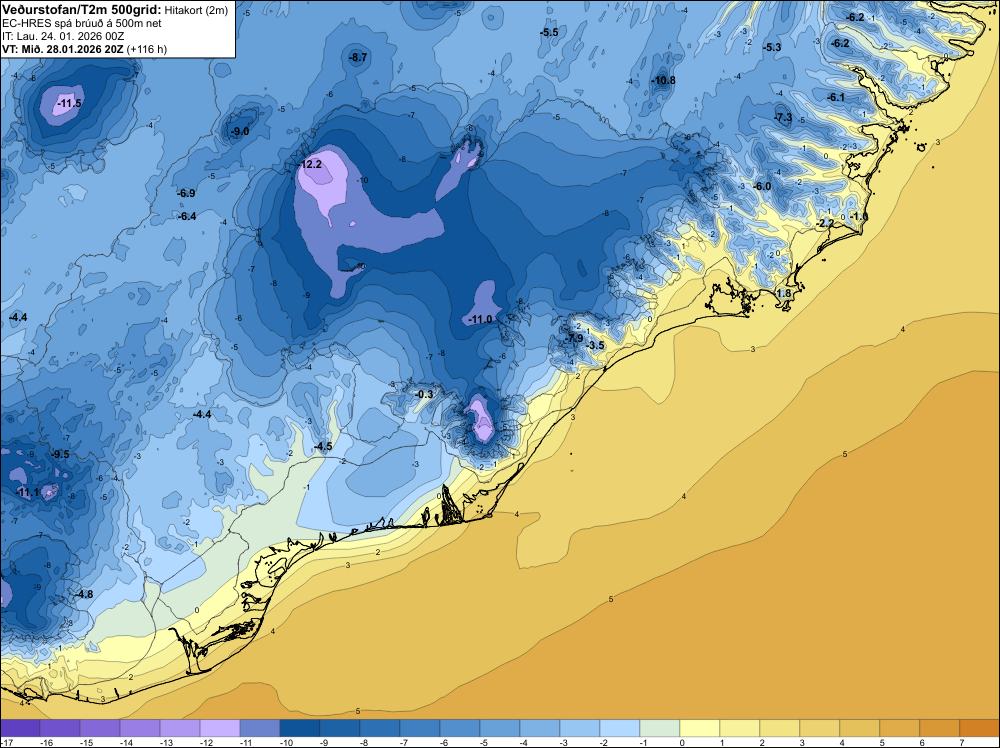1000x748 pixels.
Task: Select the 2 tick on color scale
Action: coord(761,742)
